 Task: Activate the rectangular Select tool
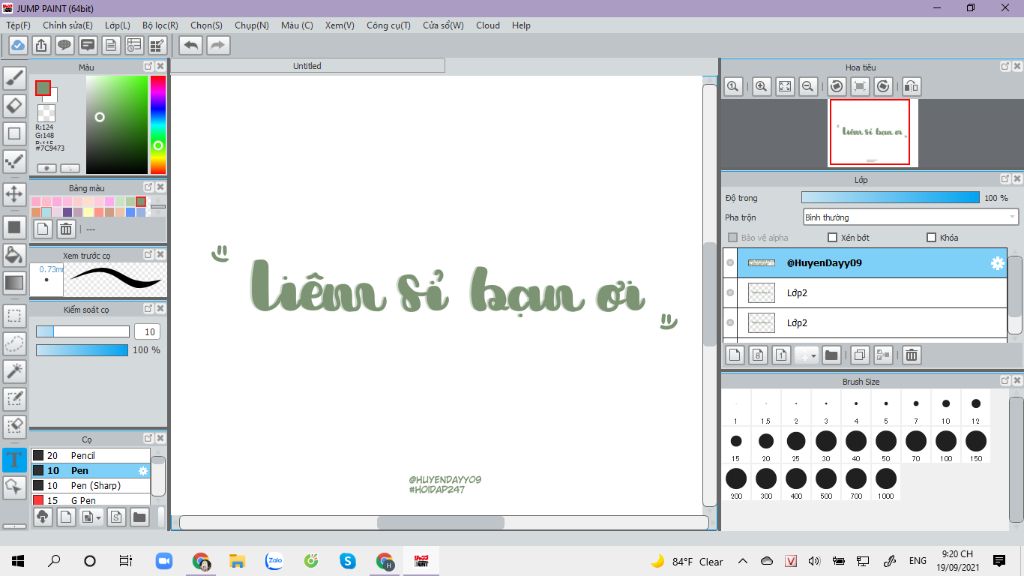pyautogui.click(x=14, y=316)
